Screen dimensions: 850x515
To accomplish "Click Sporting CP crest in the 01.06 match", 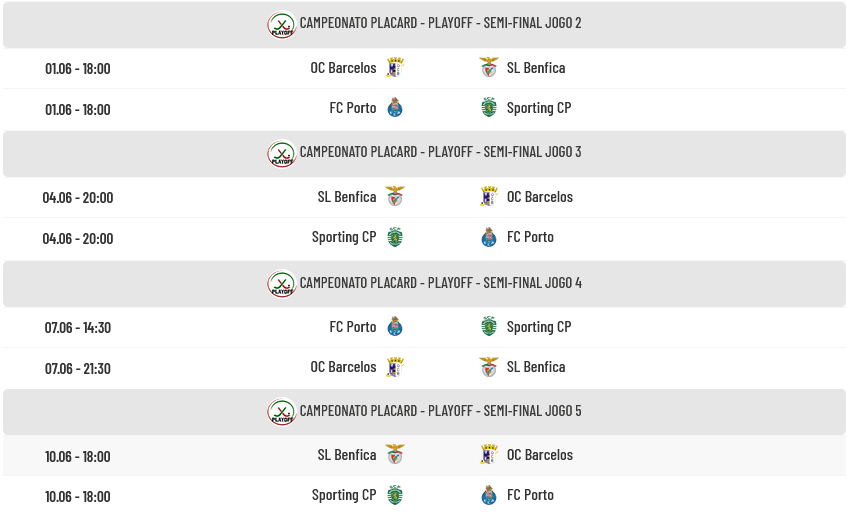I will click(x=489, y=108).
